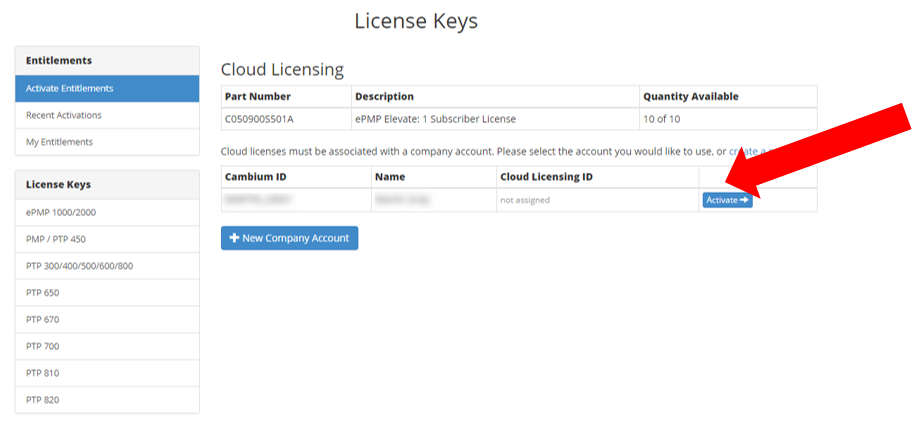This screenshot has height=422, width=919.
Task: Click the create account link in description
Action: [744, 151]
